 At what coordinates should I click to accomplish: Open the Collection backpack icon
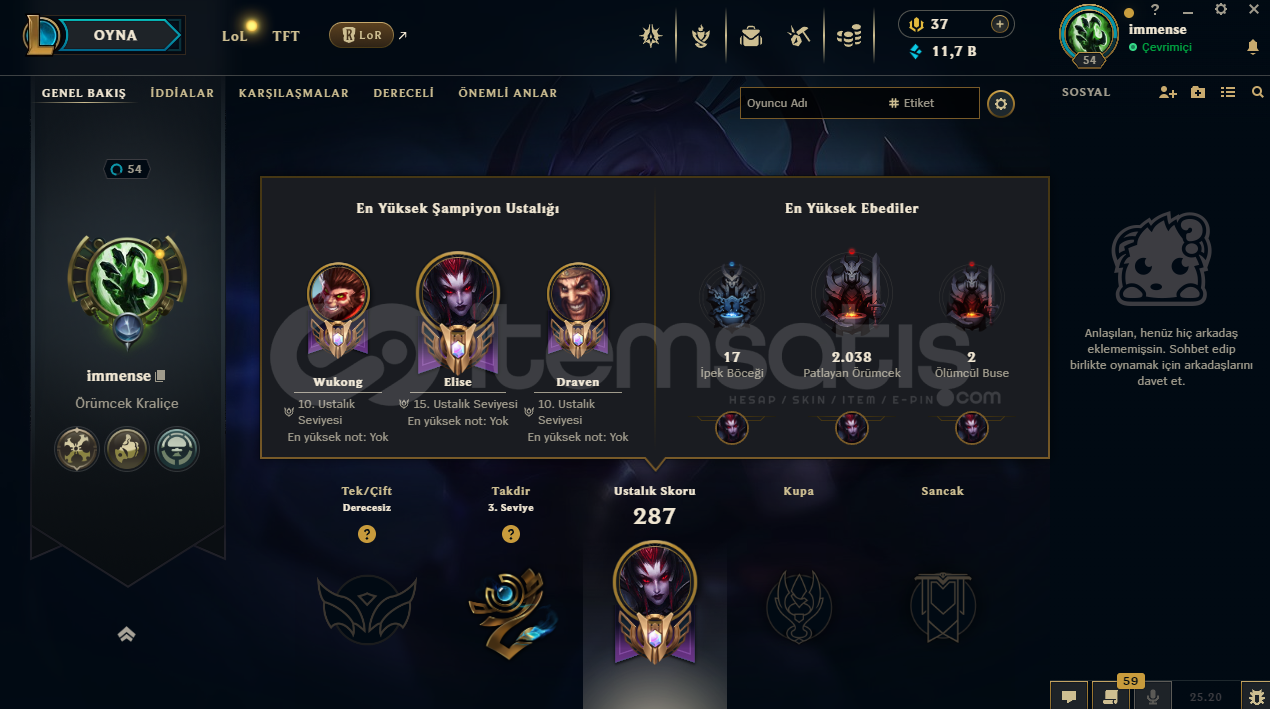pos(750,36)
